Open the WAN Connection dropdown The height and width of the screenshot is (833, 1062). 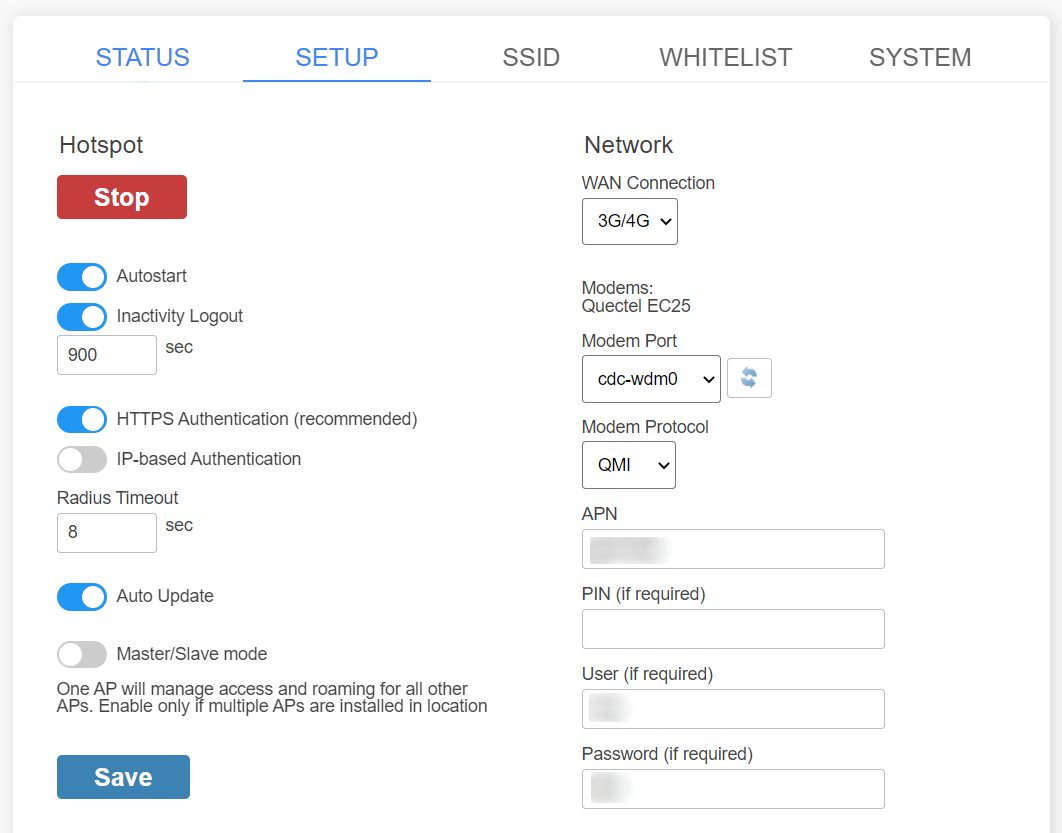pos(629,222)
